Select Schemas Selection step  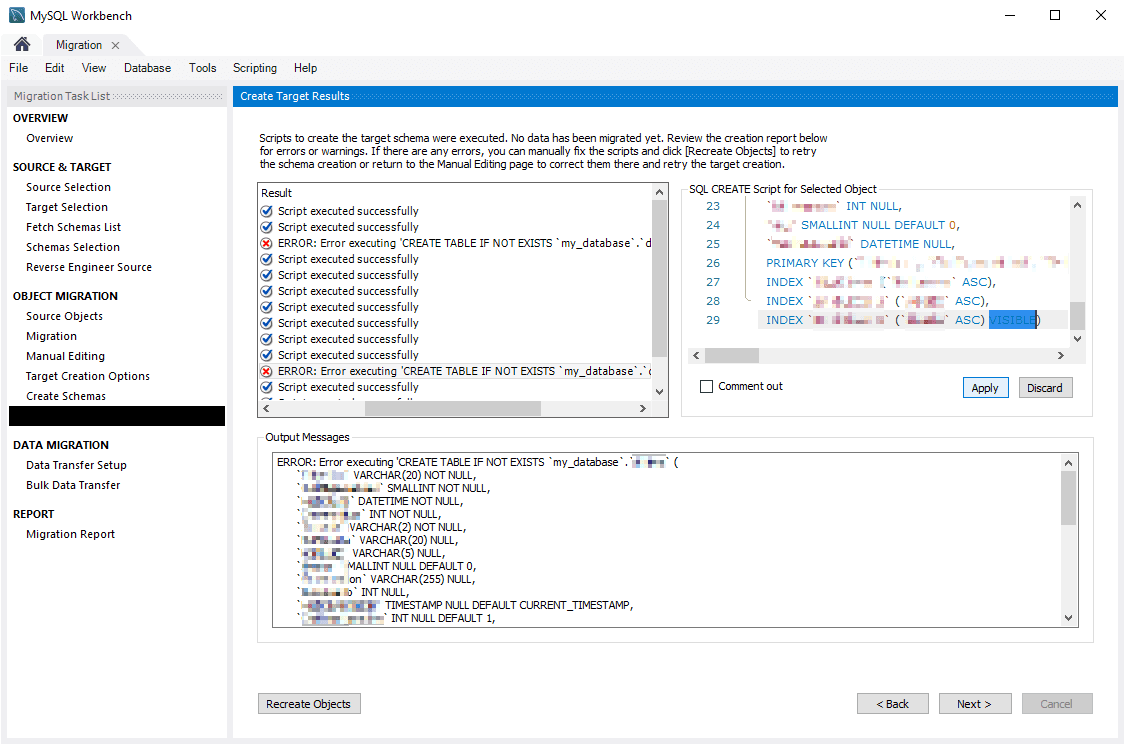point(72,247)
